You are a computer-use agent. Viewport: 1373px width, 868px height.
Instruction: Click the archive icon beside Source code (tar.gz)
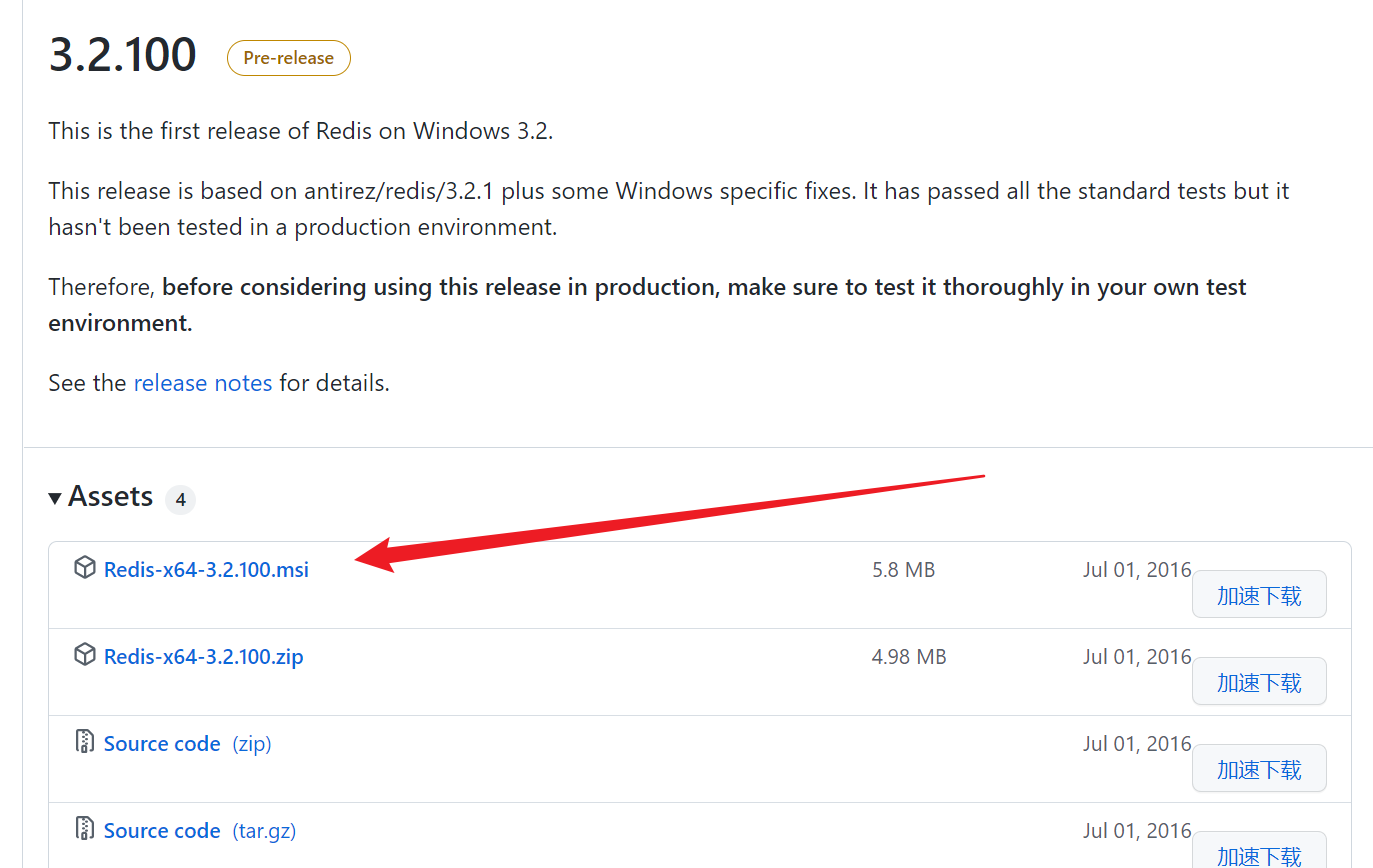(x=85, y=829)
